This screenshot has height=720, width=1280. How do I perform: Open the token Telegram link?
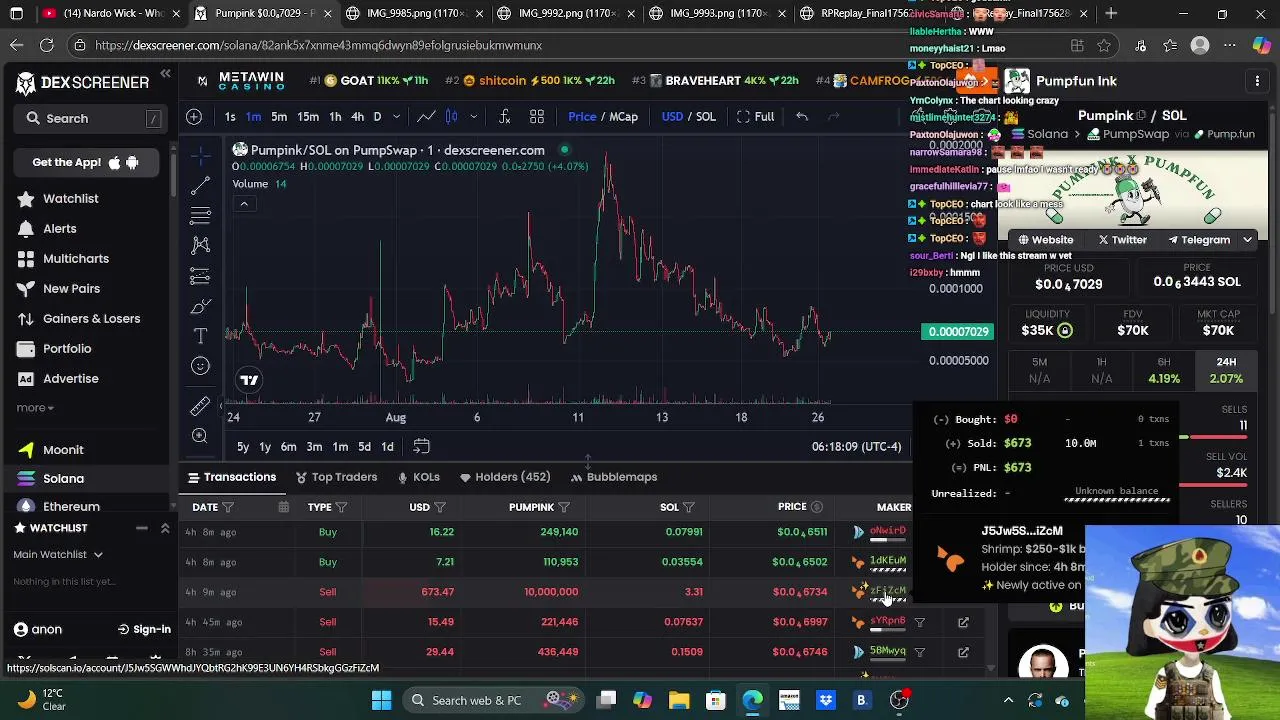click(1198, 240)
